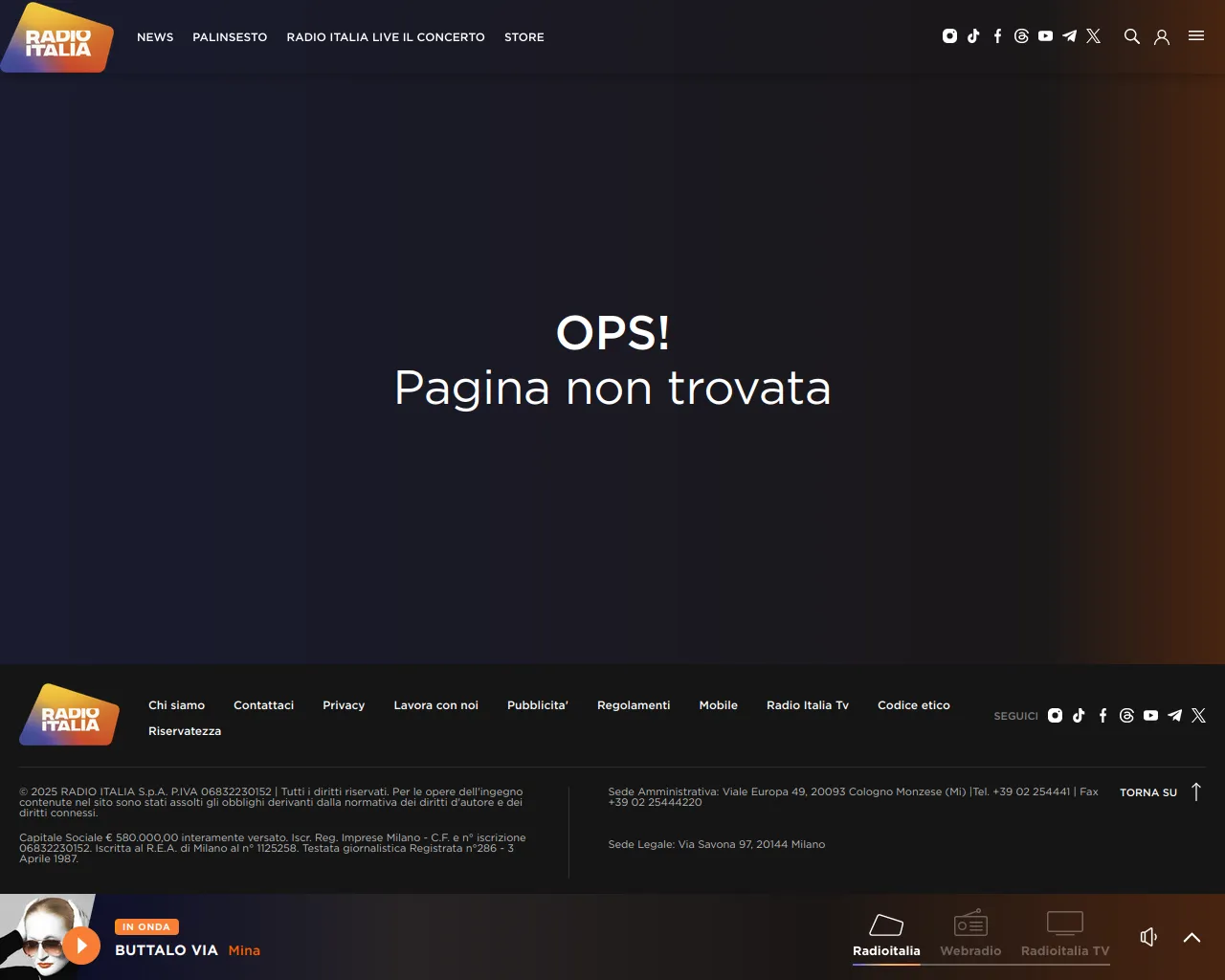Click the Sede Legale address text
Screen dimensions: 1225x980
click(x=717, y=844)
